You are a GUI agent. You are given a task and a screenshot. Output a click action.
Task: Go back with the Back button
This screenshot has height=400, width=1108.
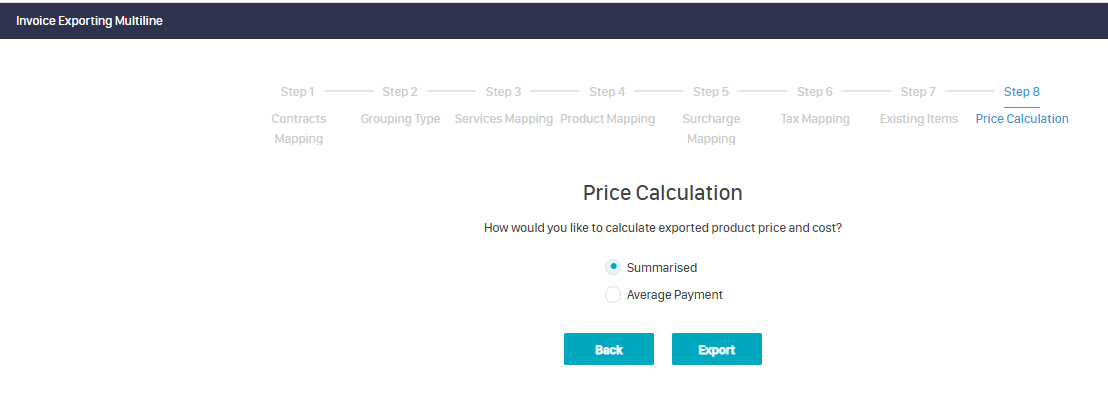pyautogui.click(x=609, y=349)
